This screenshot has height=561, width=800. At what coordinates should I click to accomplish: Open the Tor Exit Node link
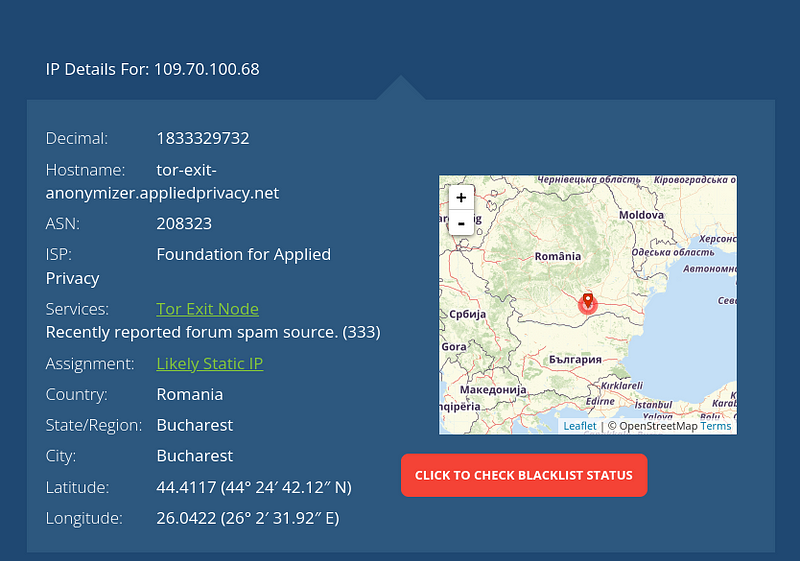pos(207,309)
